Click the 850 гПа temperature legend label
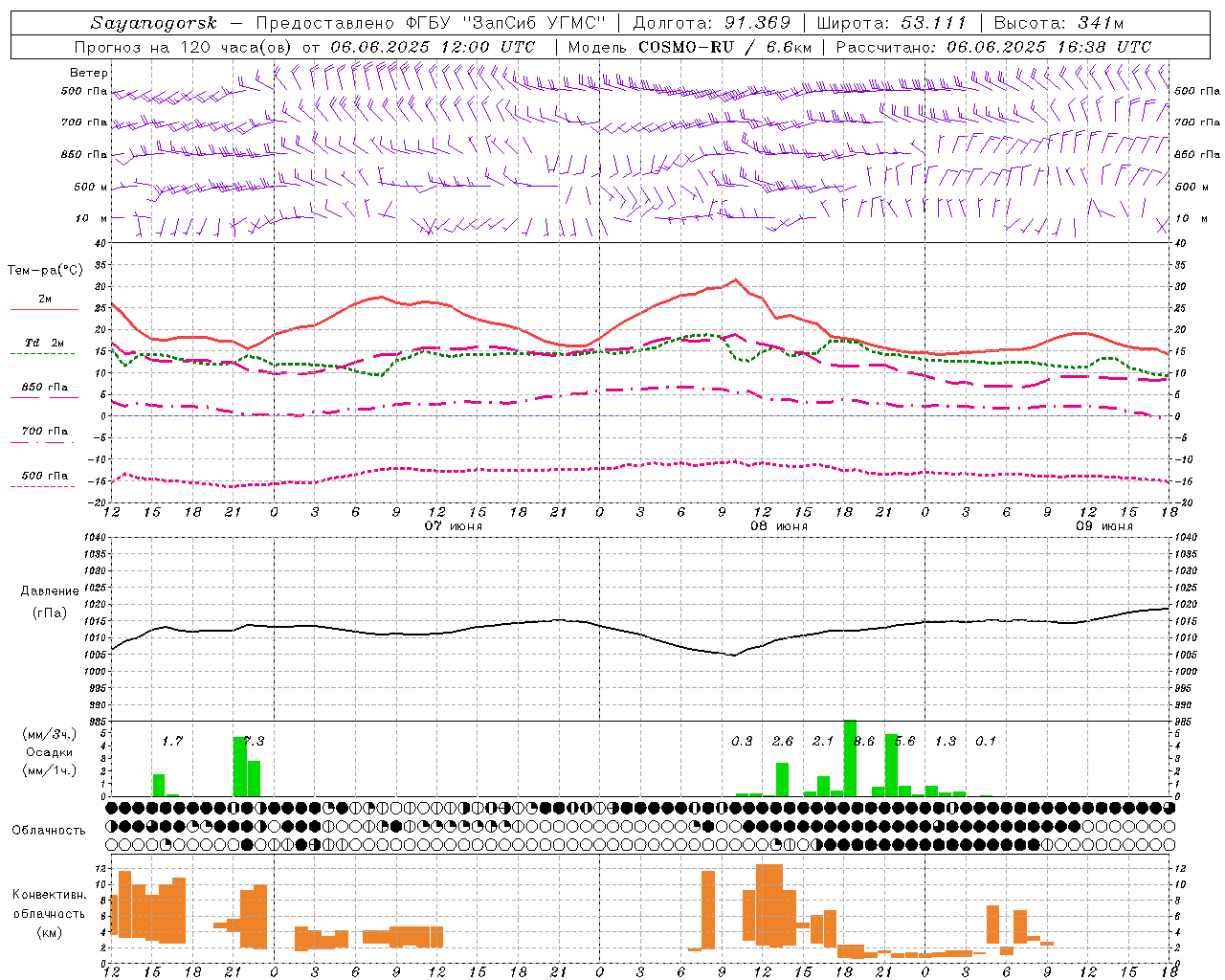1225x980 pixels. click(44, 388)
